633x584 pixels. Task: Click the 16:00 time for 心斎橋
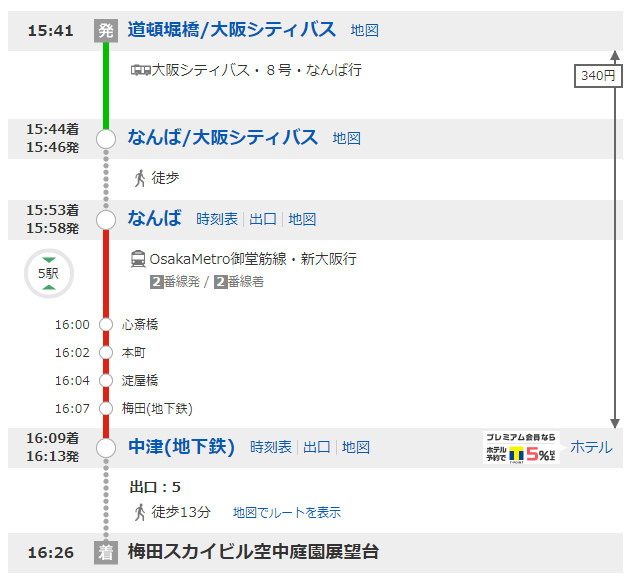[72, 324]
